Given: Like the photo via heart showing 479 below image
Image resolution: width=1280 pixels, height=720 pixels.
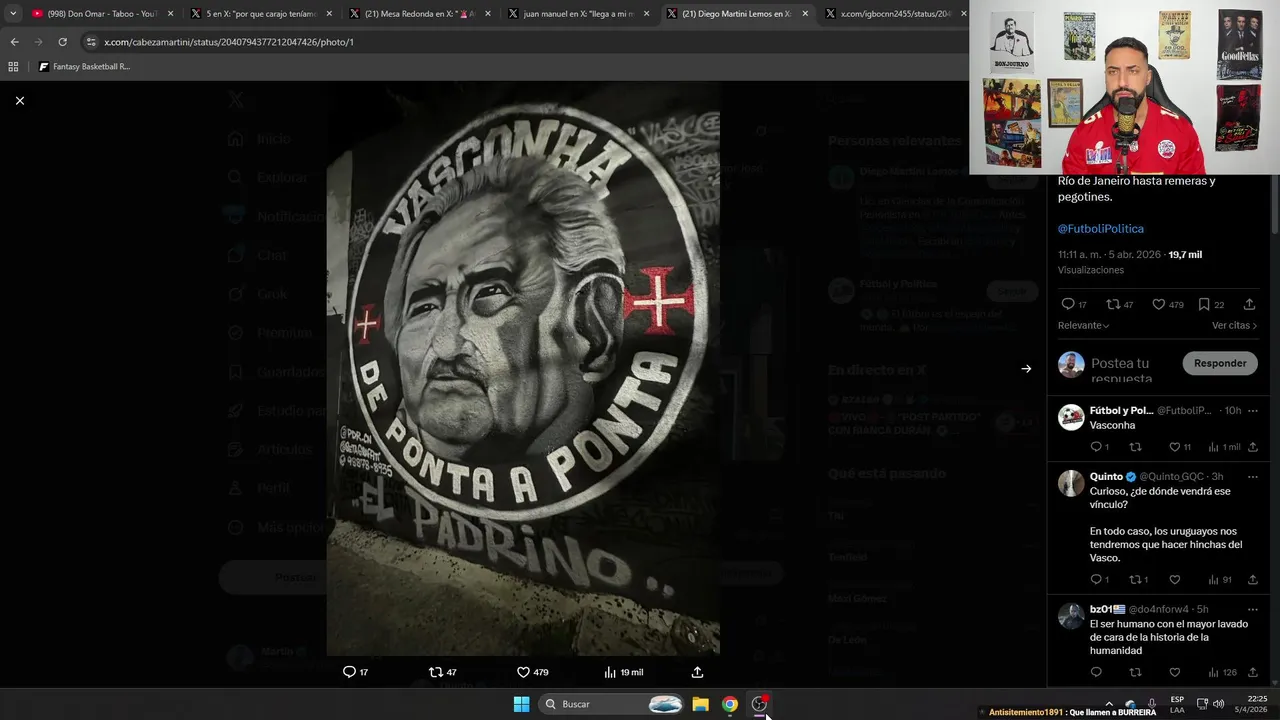Looking at the screenshot, I should [x=523, y=672].
